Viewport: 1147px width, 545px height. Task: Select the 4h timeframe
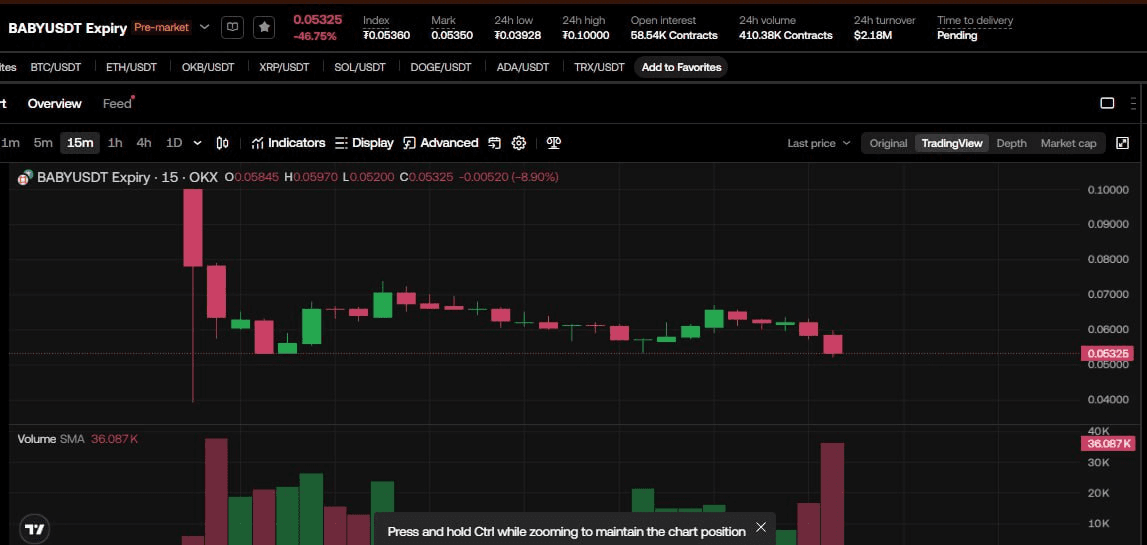tap(144, 143)
